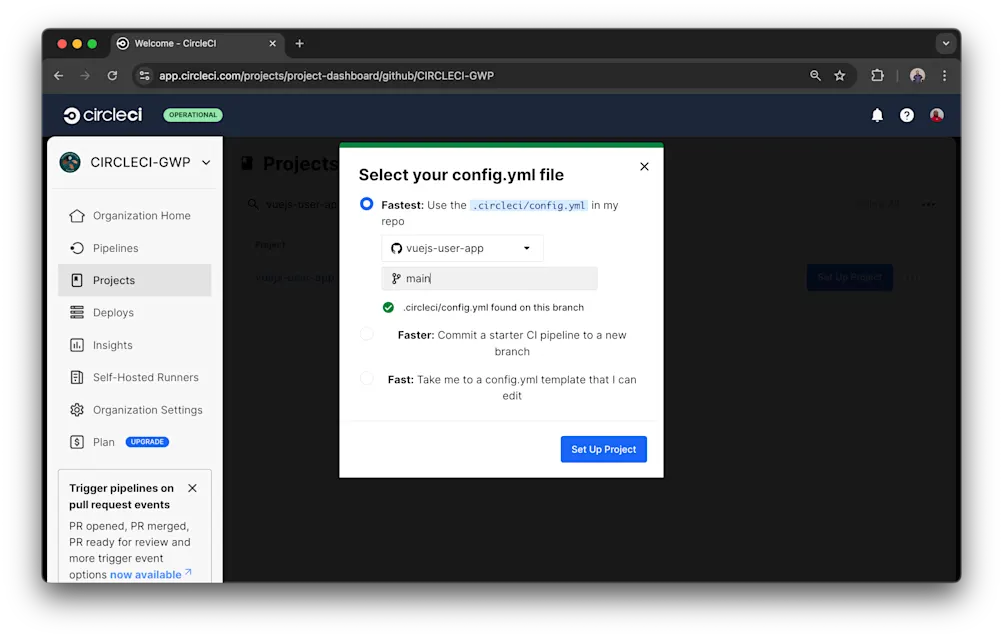Viewport: 1003px width, 638px height.
Task: Select the Fast config.yml template option
Action: 367,378
